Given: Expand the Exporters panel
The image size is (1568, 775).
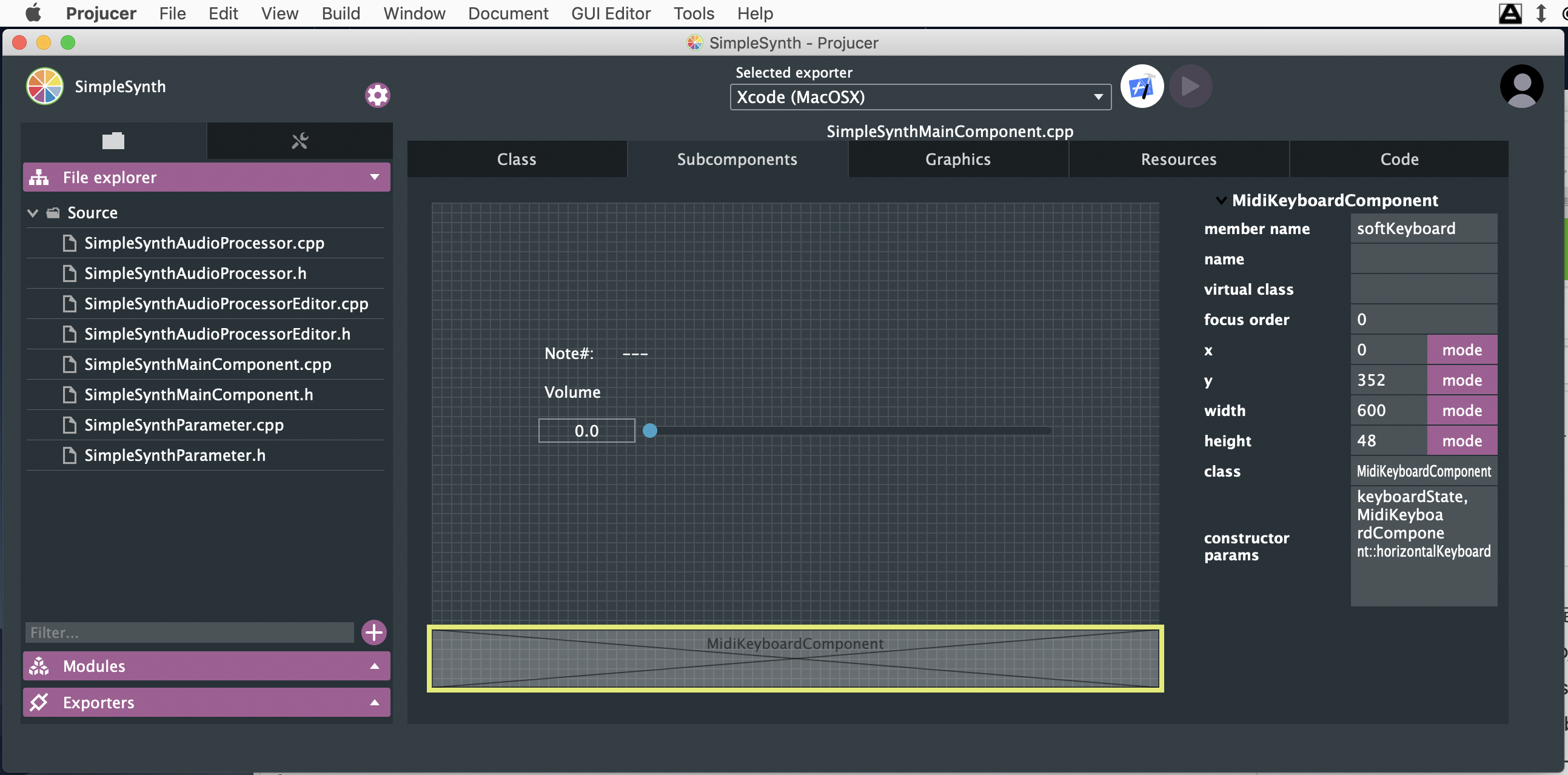Looking at the screenshot, I should (x=206, y=702).
